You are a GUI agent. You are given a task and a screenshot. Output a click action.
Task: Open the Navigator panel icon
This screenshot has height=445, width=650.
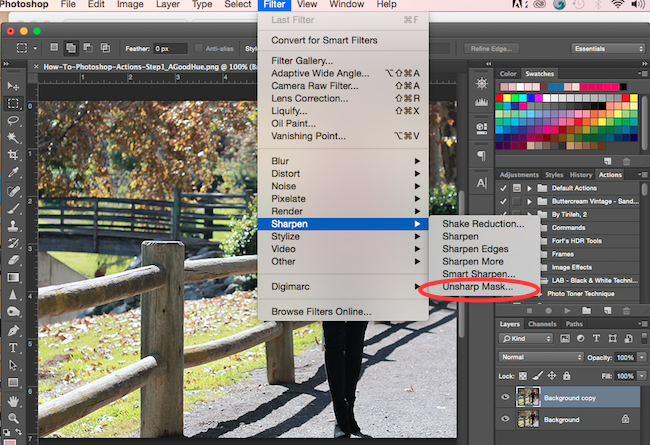coord(481,84)
